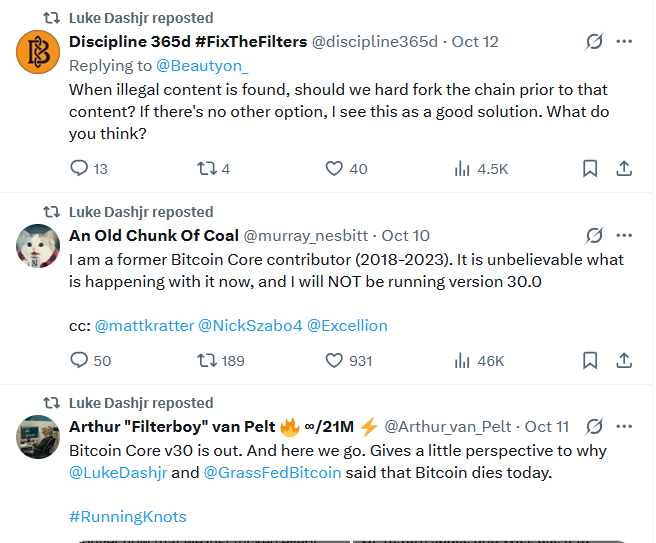Bookmark the Discipline 365d post
The height and width of the screenshot is (543, 656).
pos(590,169)
